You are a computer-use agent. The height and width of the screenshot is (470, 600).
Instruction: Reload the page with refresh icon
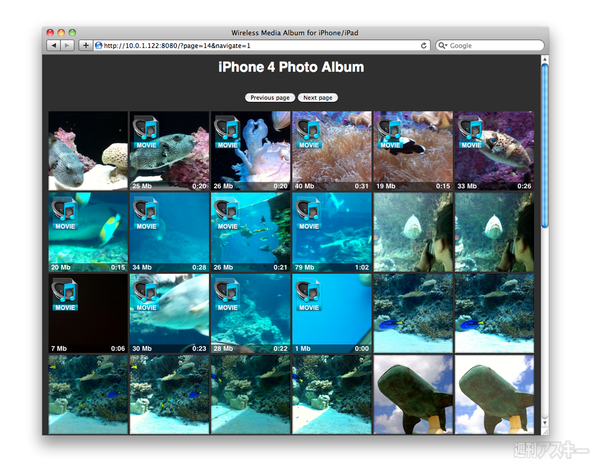pyautogui.click(x=424, y=45)
